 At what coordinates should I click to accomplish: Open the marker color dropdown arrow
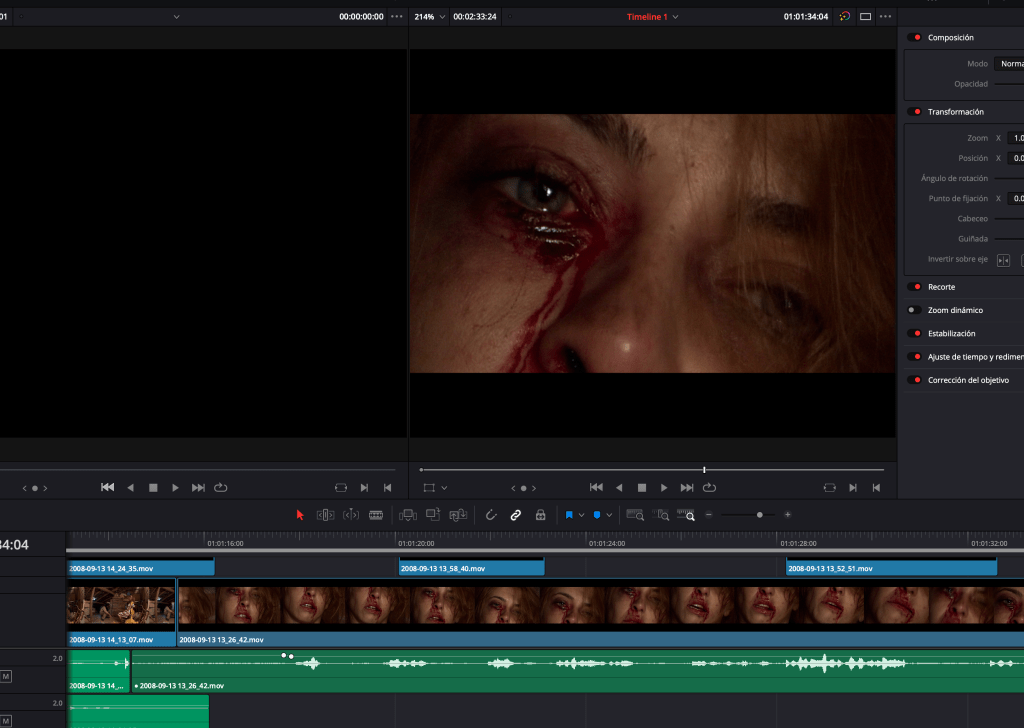609,515
